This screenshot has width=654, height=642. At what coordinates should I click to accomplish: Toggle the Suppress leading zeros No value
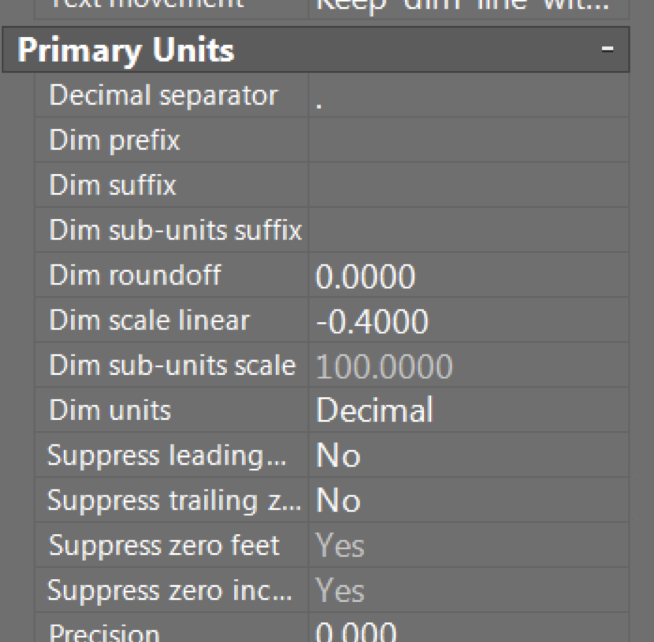click(468, 456)
